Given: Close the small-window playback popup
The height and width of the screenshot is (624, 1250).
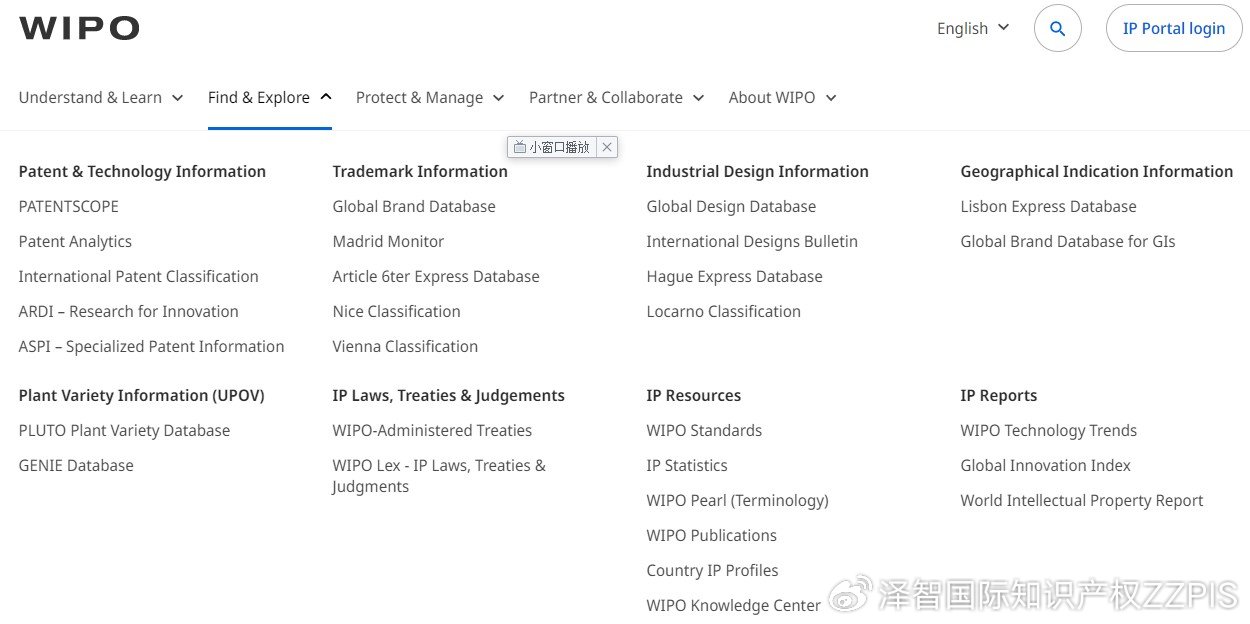Looking at the screenshot, I should pos(607,147).
